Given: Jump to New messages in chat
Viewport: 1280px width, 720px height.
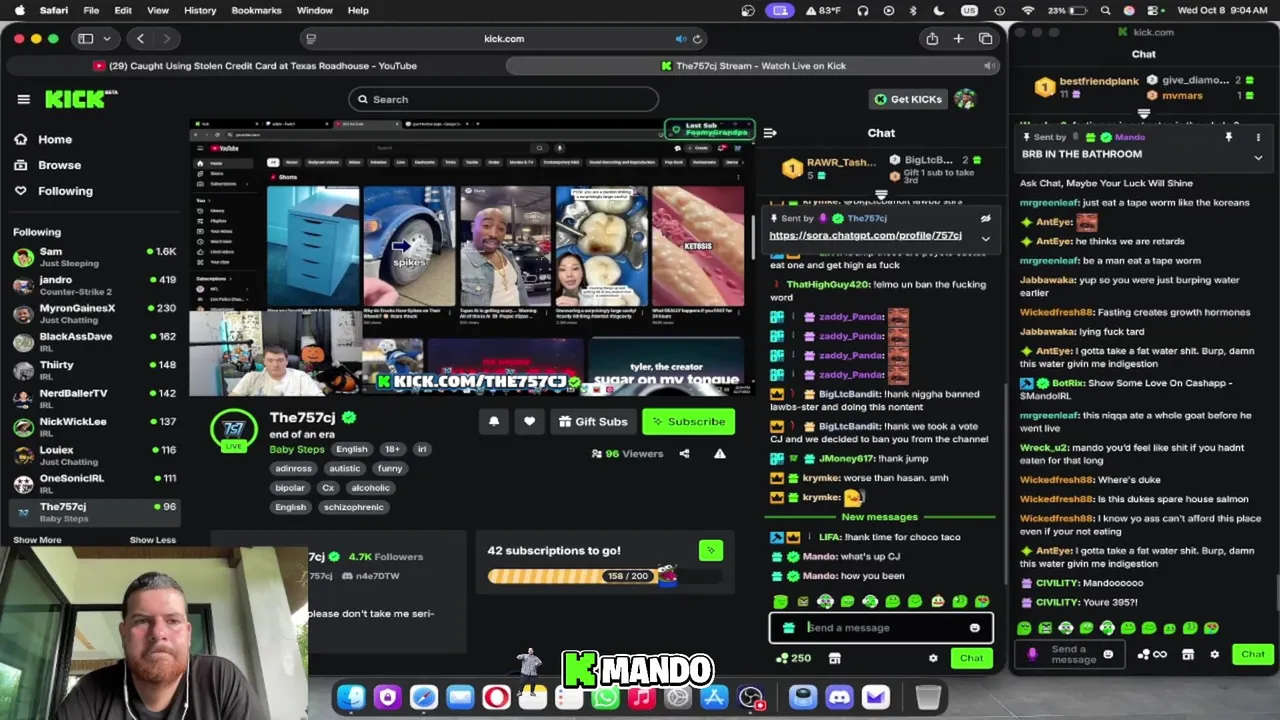Looking at the screenshot, I should pos(879,517).
